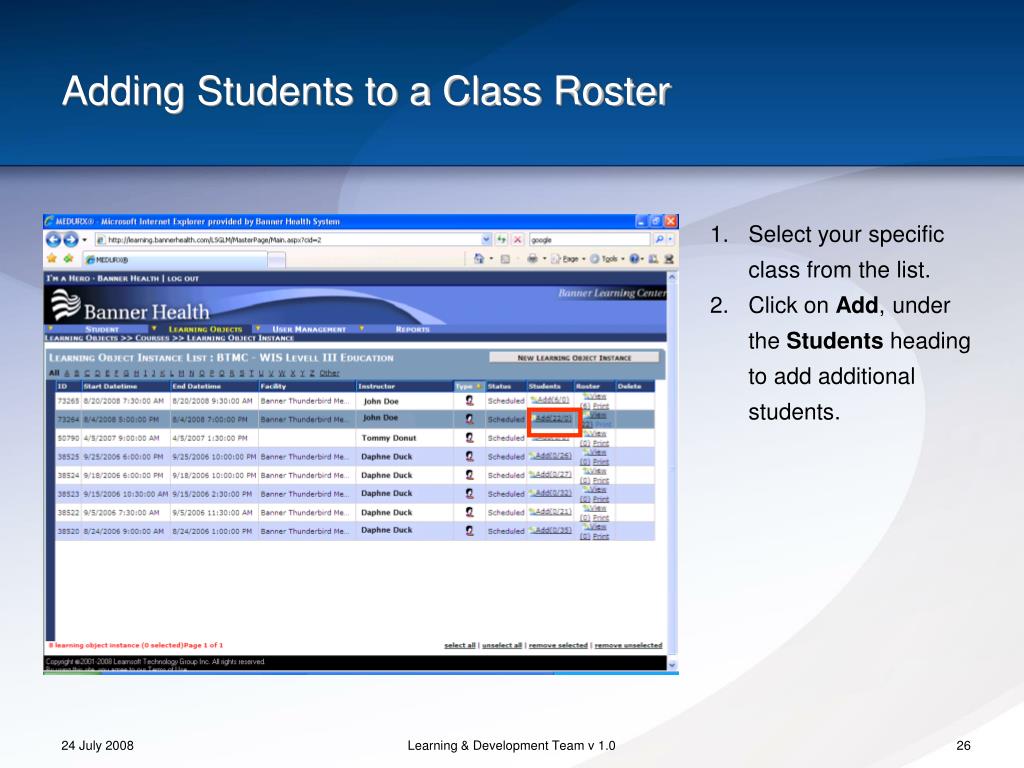Click Courses in the breadcrumb trail
This screenshot has height=768, width=1024.
[x=152, y=338]
